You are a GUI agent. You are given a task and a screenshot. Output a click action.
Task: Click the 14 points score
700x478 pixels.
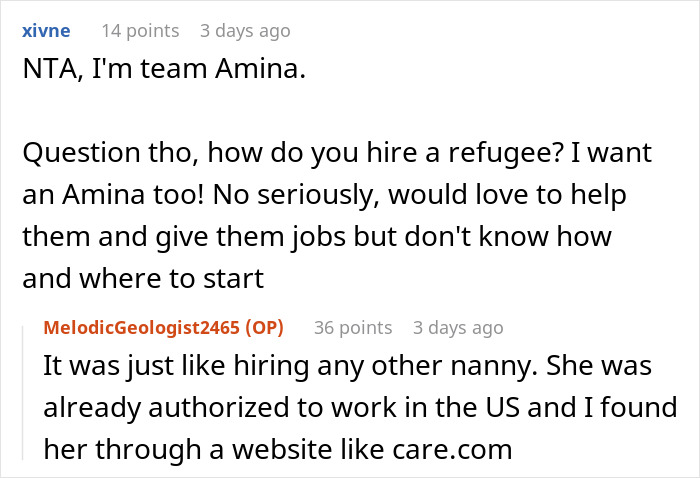click(140, 31)
